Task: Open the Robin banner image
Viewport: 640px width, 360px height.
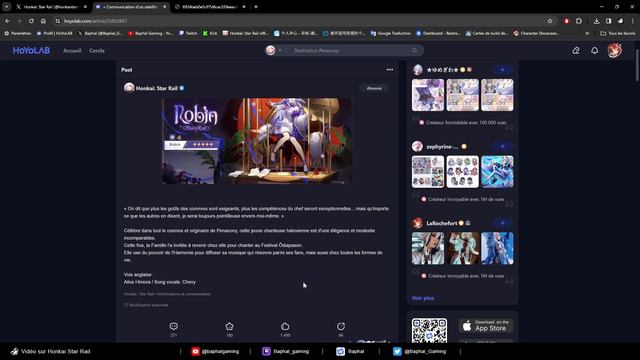Action: pyautogui.click(x=257, y=141)
